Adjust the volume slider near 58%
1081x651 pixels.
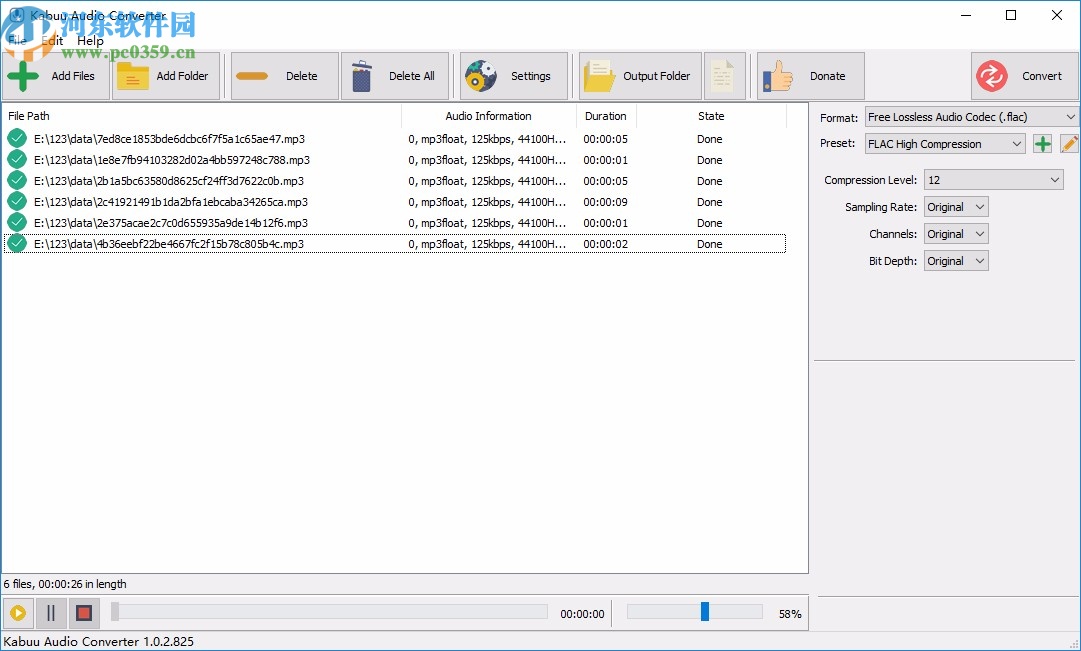(705, 610)
